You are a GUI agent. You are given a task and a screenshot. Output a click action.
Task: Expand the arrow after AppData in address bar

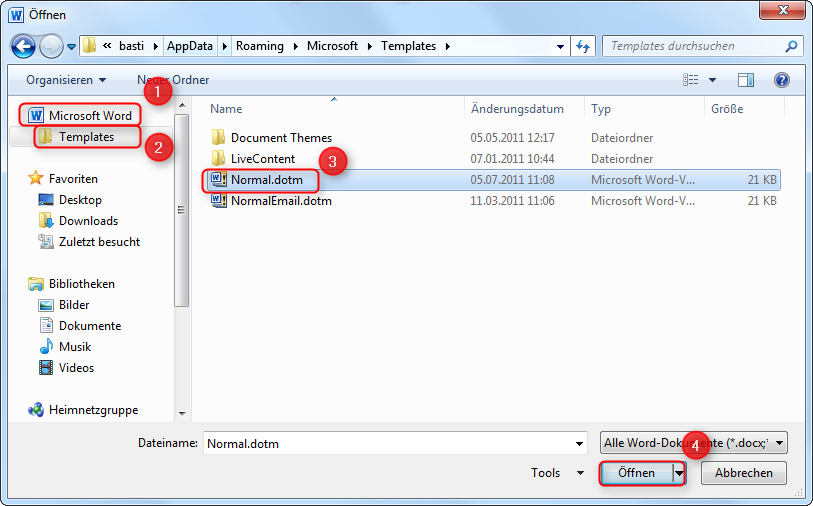pos(225,46)
